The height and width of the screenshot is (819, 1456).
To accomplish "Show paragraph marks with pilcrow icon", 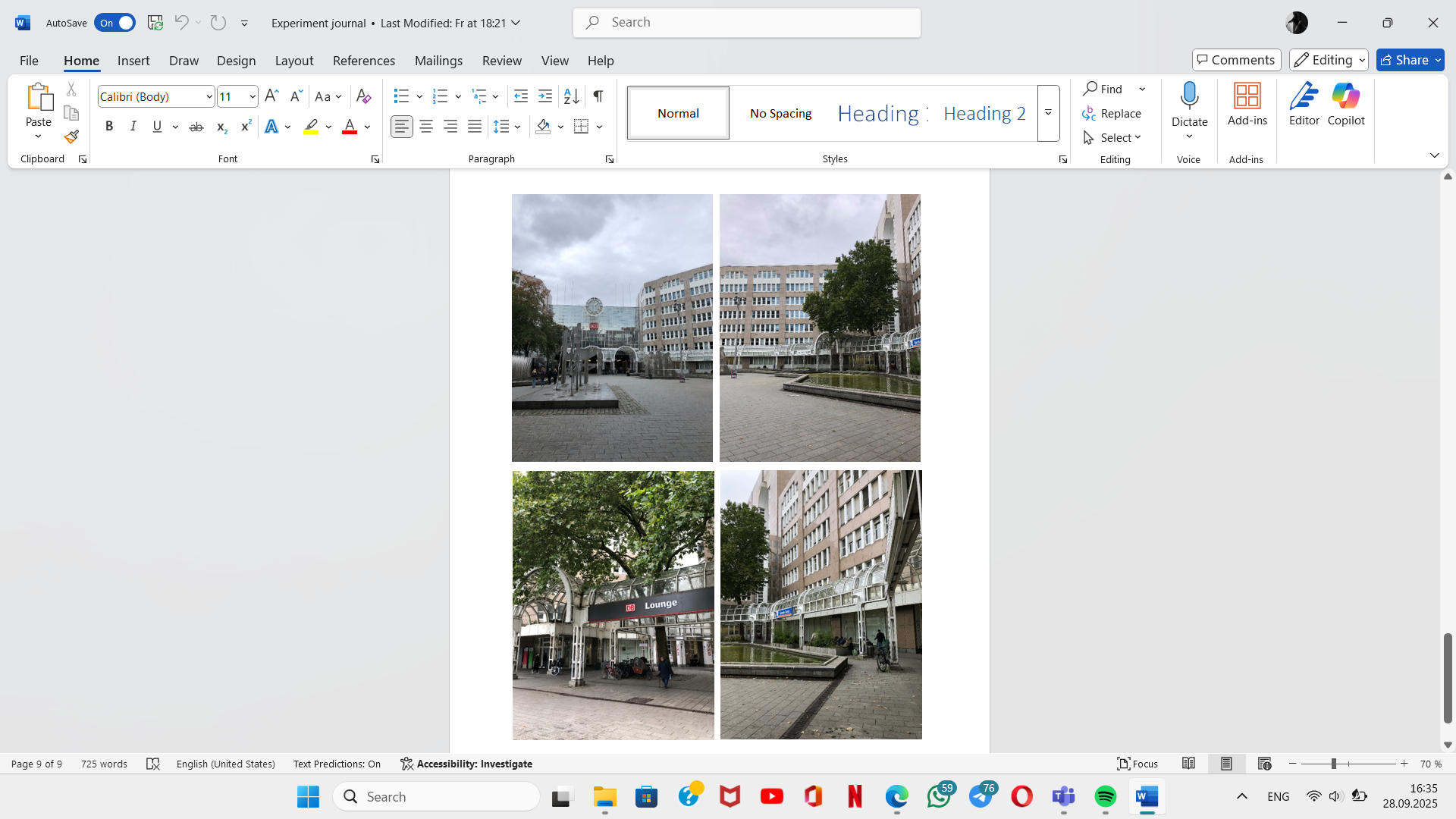I will click(x=598, y=96).
